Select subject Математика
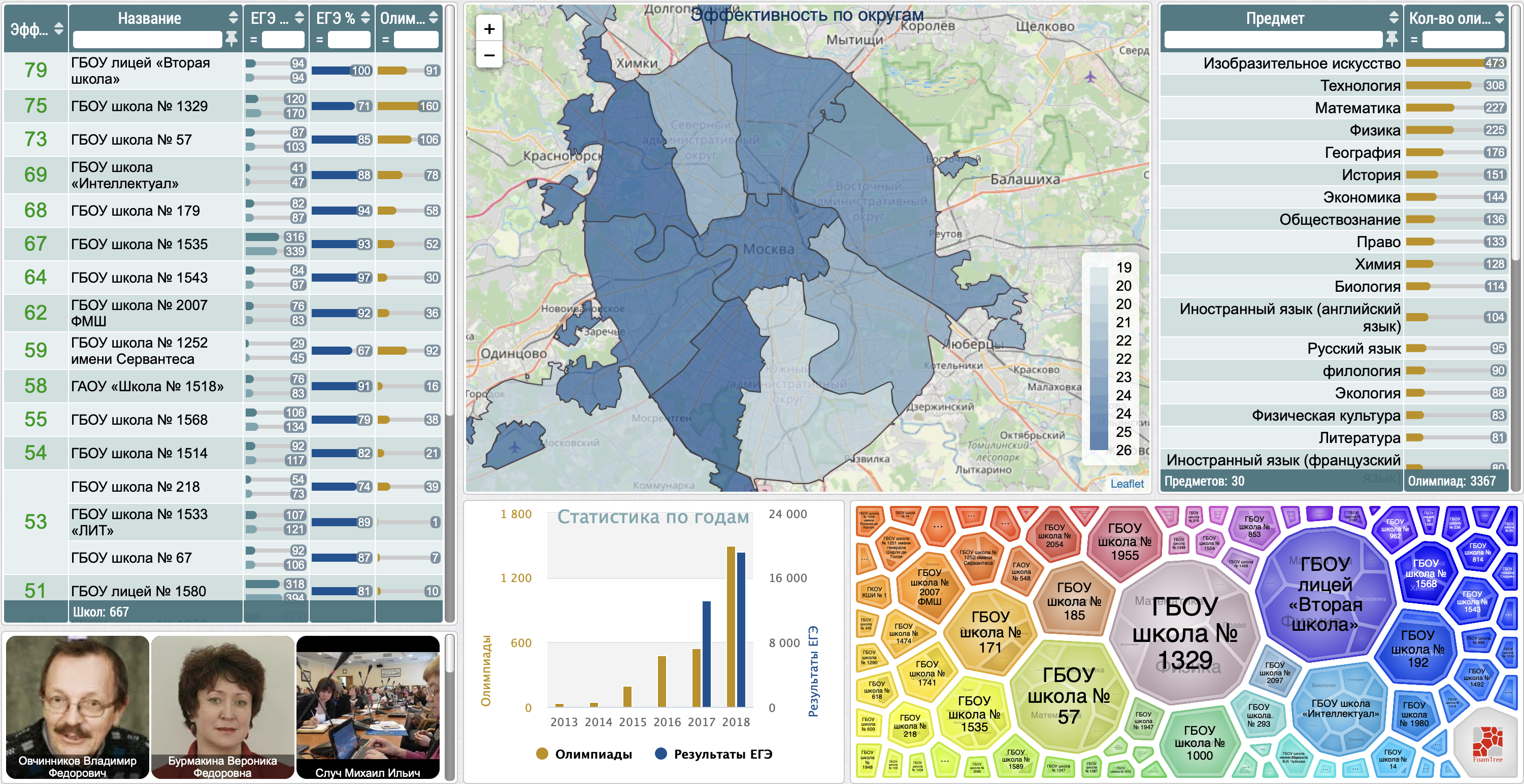This screenshot has width=1524, height=784. click(x=1335, y=108)
